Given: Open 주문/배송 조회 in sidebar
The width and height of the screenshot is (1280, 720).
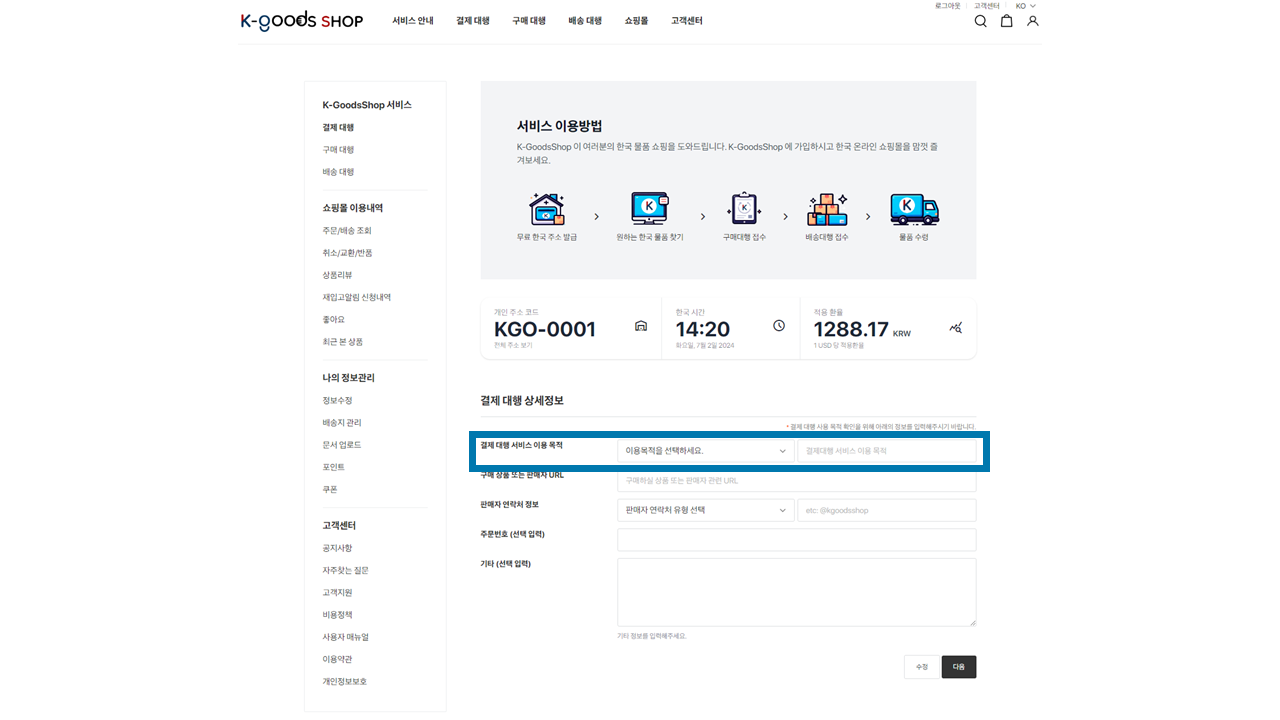Looking at the screenshot, I should tap(346, 231).
